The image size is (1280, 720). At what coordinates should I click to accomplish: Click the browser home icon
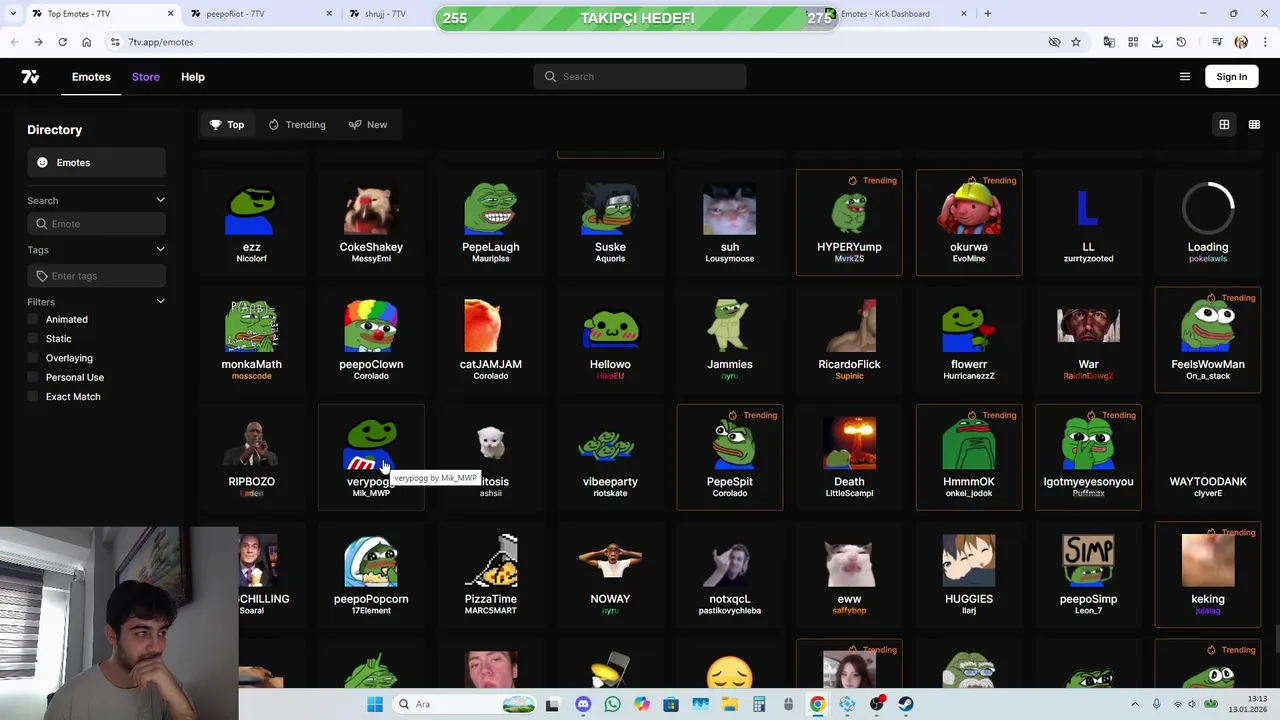(86, 42)
